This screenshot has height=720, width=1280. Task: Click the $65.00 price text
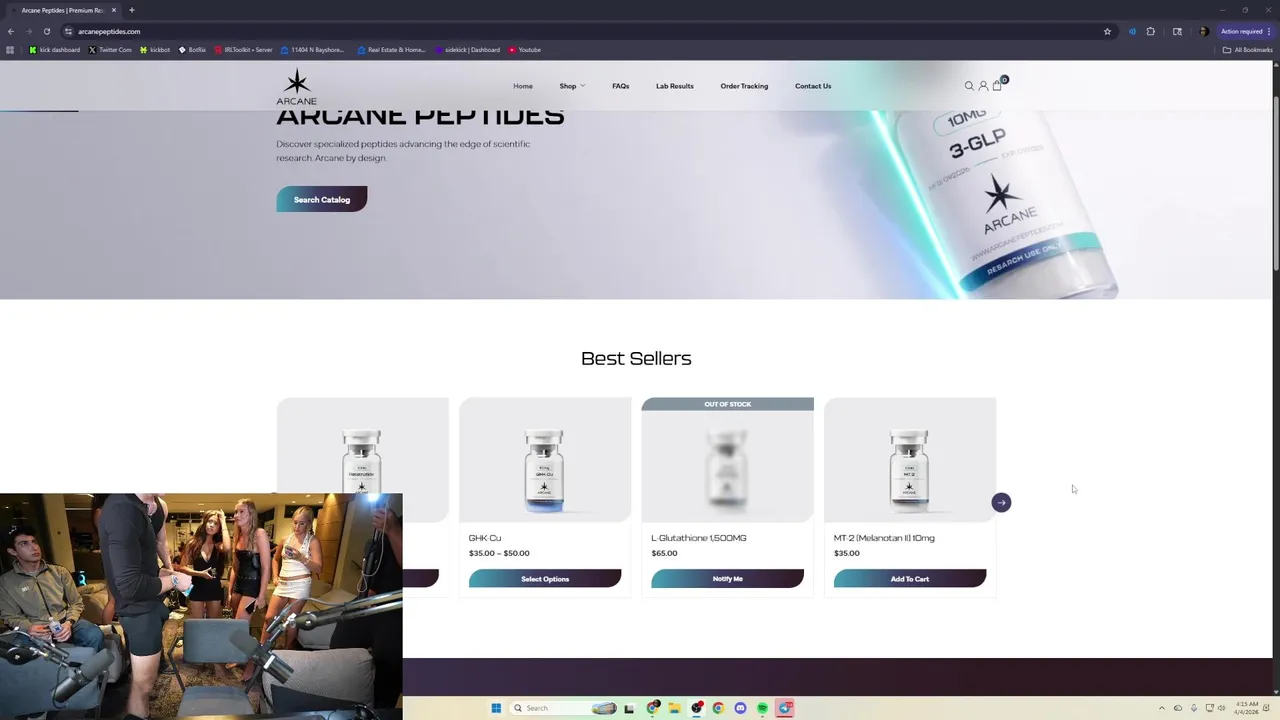pyautogui.click(x=664, y=553)
